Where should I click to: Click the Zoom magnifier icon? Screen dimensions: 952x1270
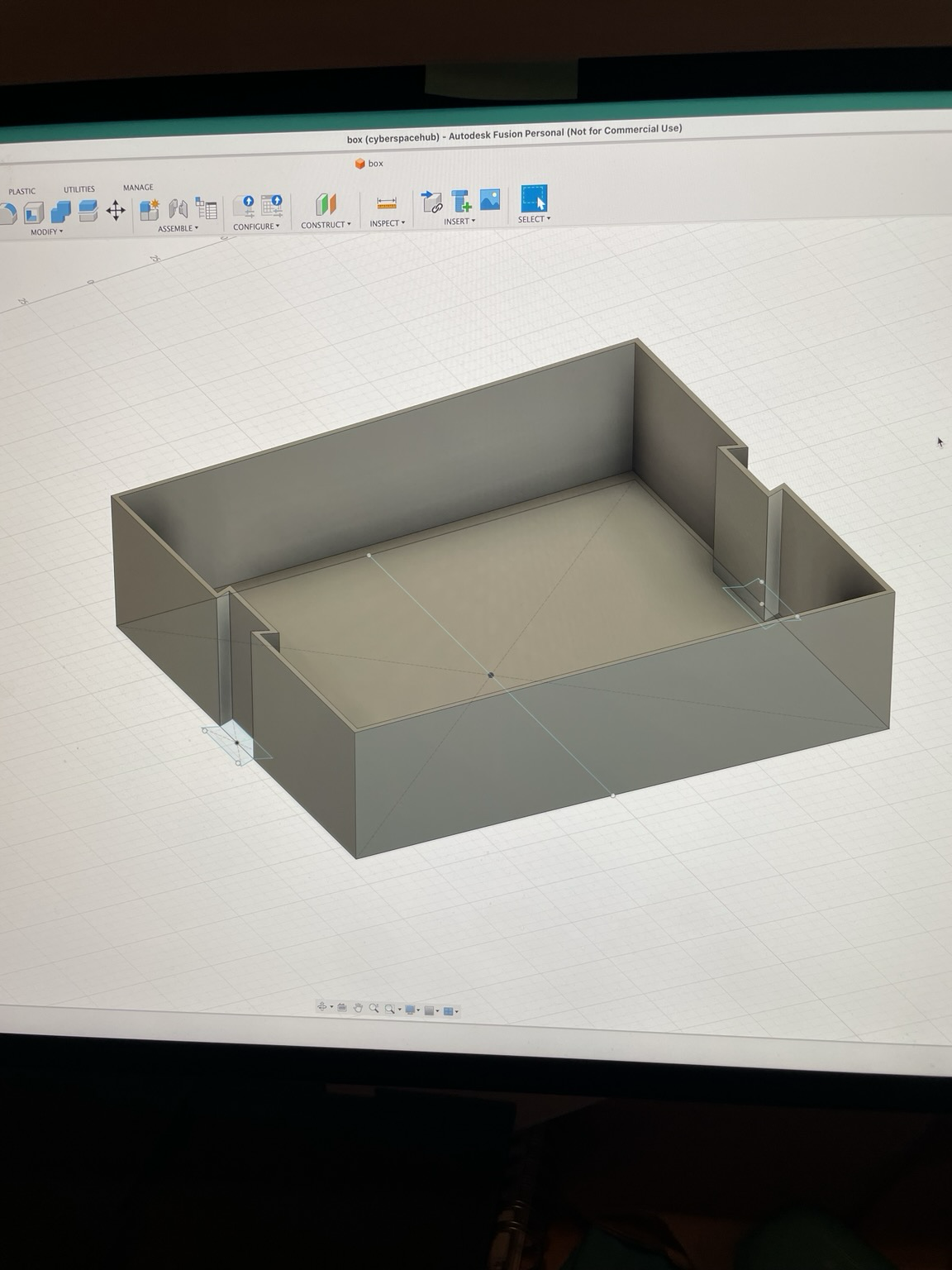[x=374, y=1008]
